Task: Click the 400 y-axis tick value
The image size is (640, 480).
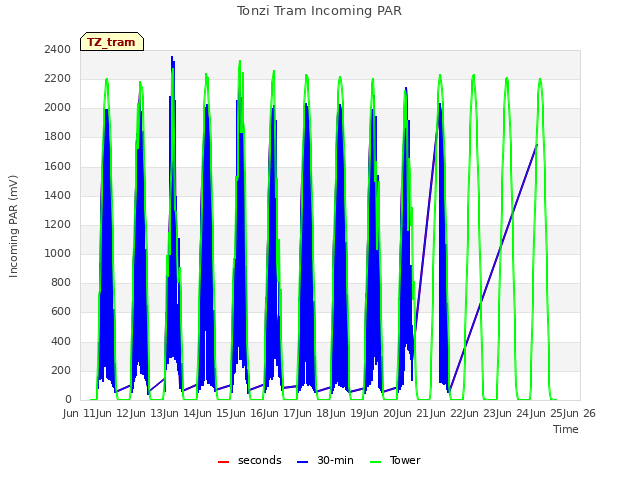Action: point(61,341)
